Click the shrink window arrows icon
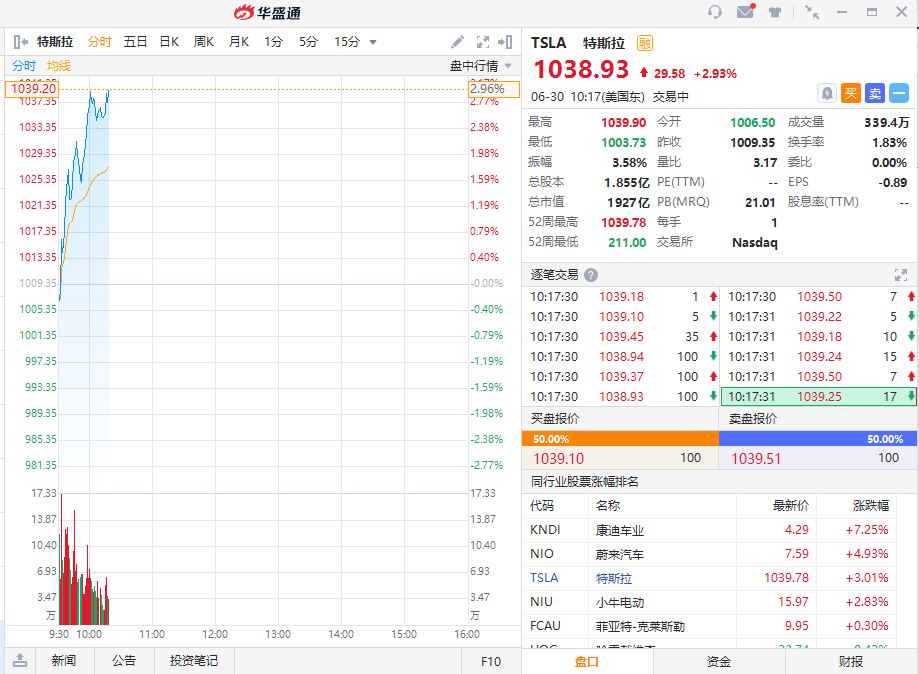This screenshot has width=919, height=674. pyautogui.click(x=812, y=12)
